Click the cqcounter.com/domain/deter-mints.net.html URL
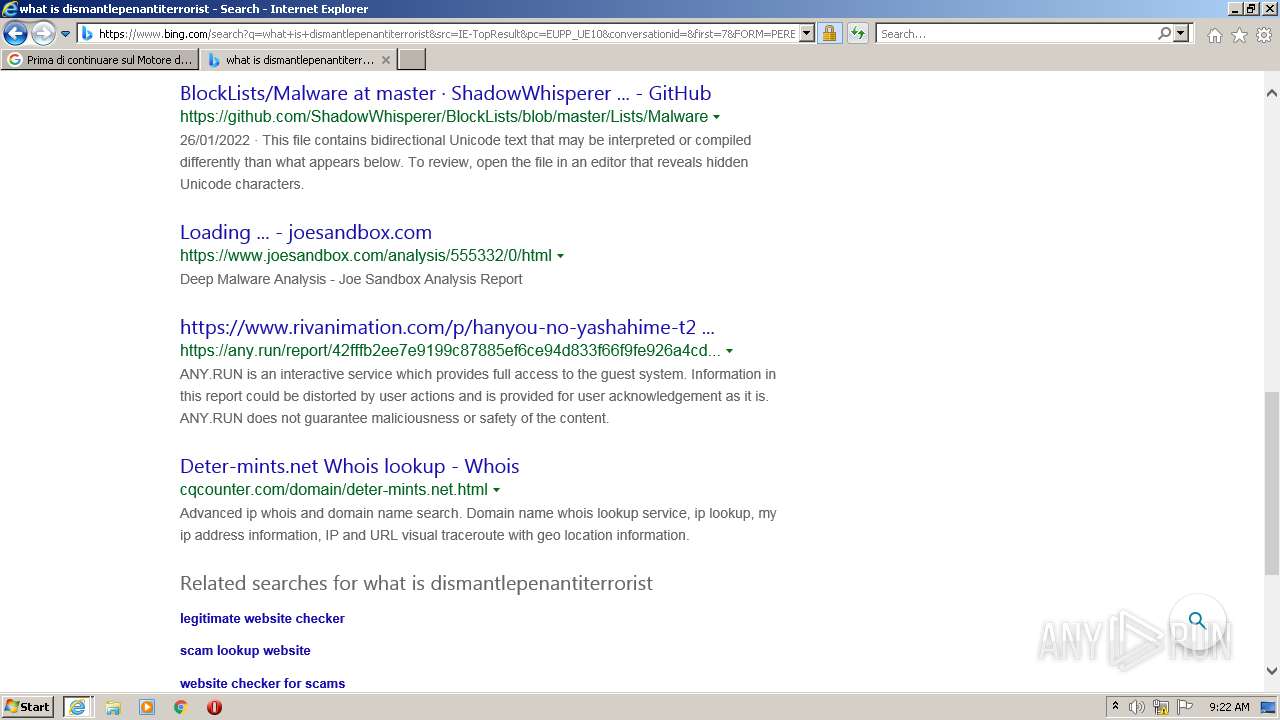The image size is (1280, 720). coord(334,490)
